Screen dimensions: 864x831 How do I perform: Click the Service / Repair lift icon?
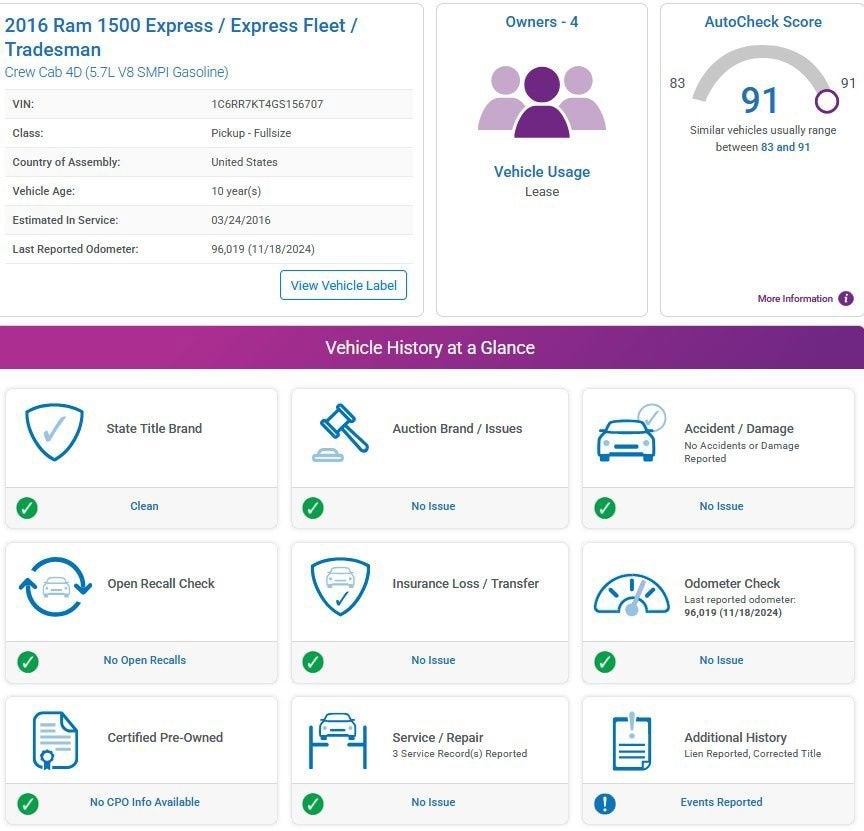[x=338, y=741]
